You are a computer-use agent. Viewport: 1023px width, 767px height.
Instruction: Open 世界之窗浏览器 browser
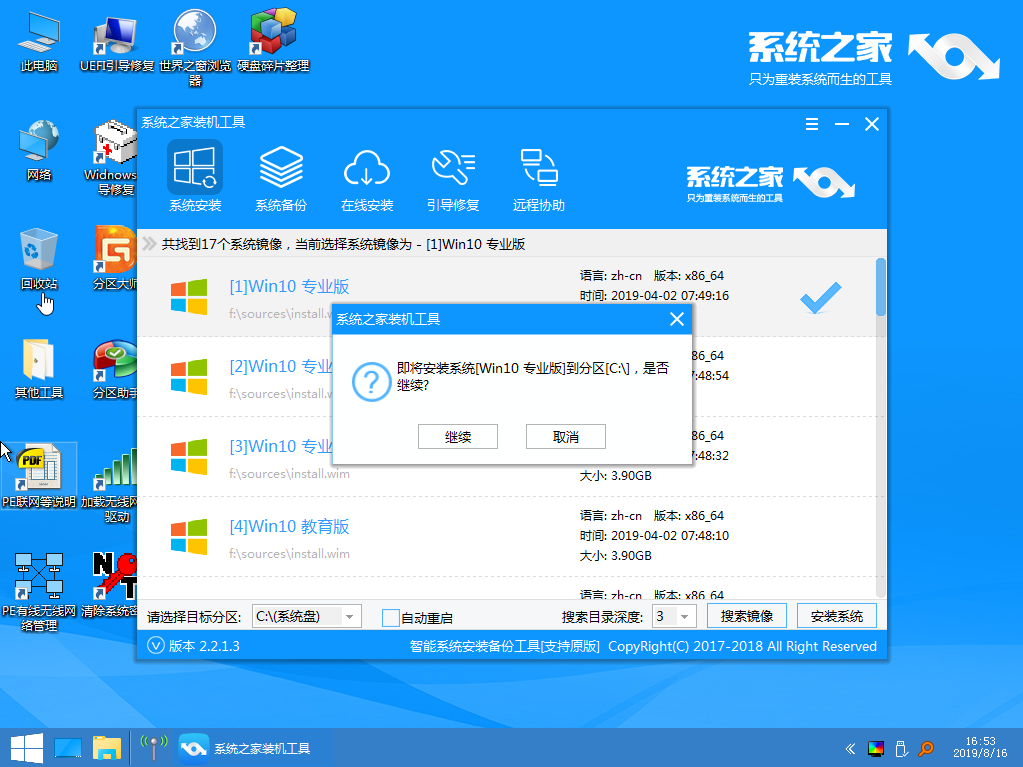coord(193,40)
